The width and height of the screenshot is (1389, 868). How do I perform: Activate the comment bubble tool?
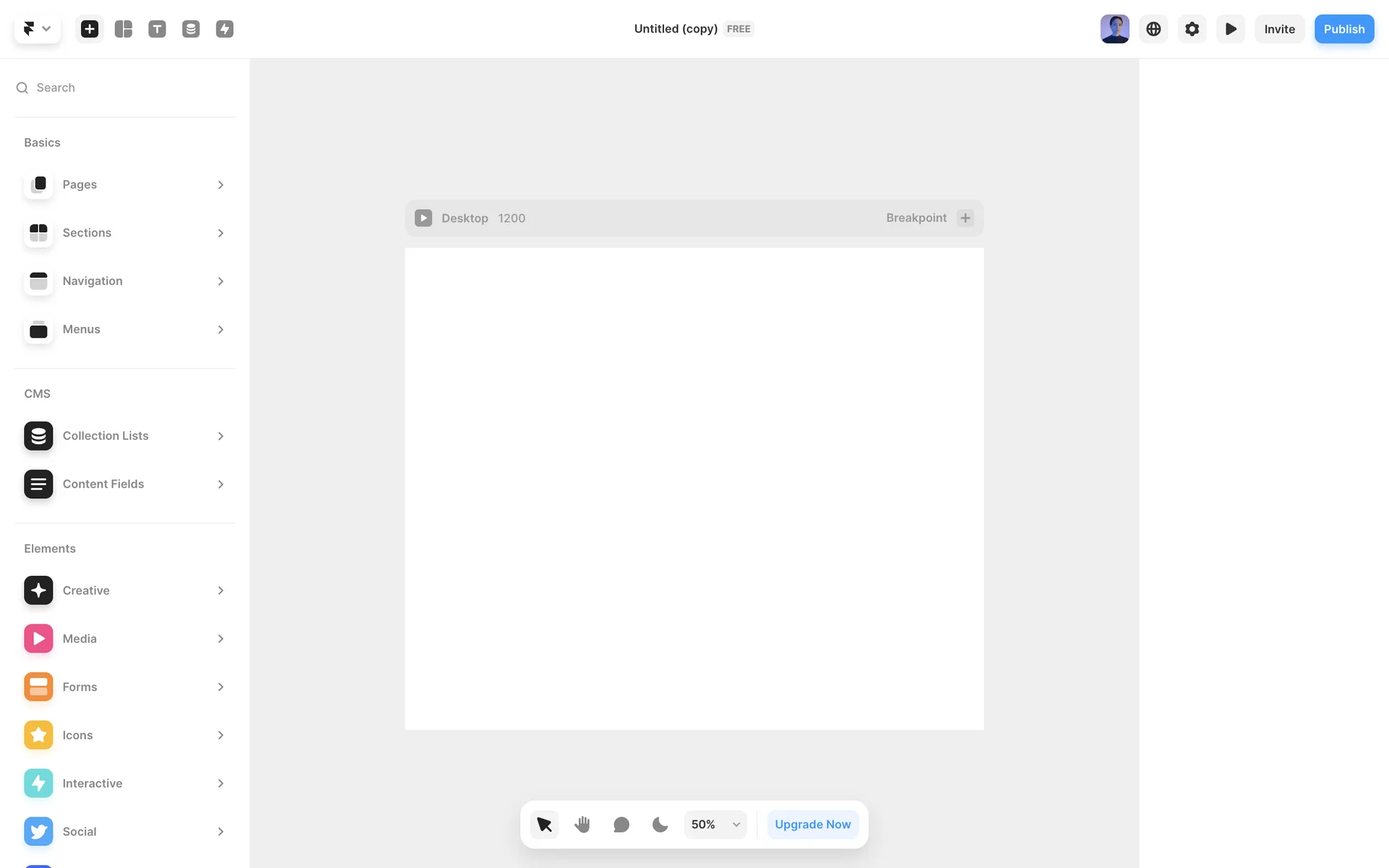pyautogui.click(x=621, y=825)
